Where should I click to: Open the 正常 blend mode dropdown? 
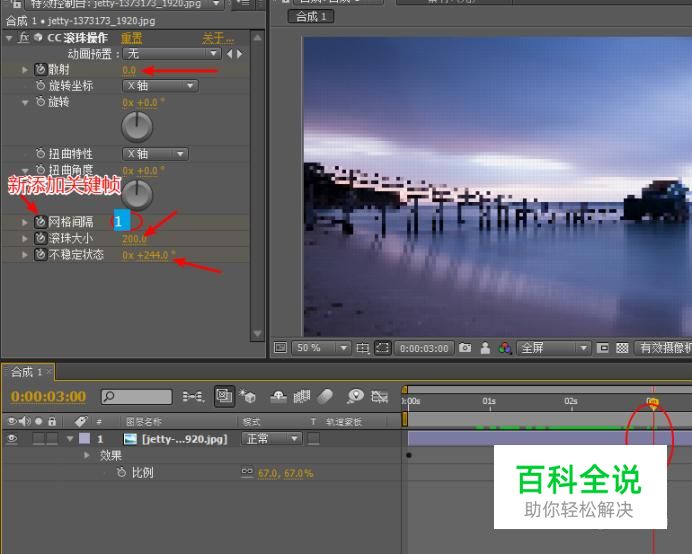pyautogui.click(x=271, y=438)
